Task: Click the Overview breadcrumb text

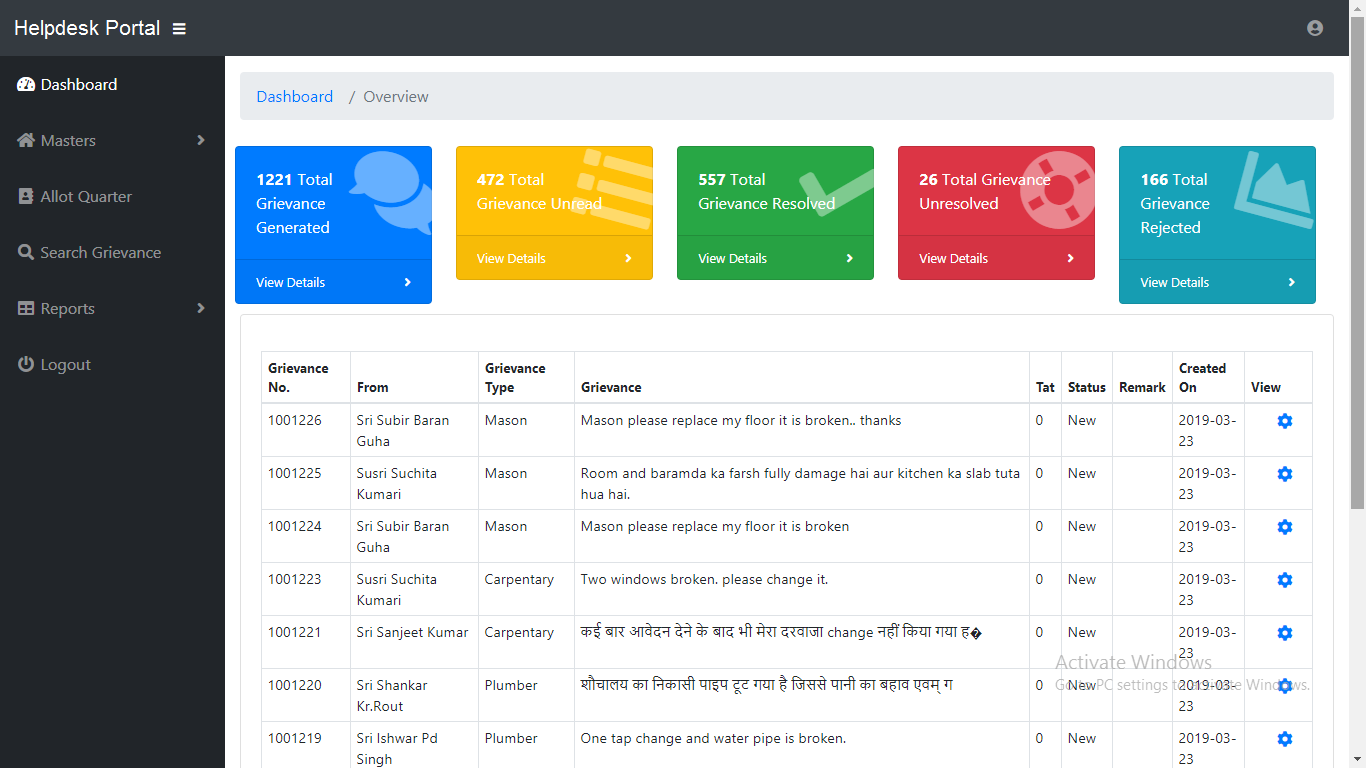Action: (396, 97)
